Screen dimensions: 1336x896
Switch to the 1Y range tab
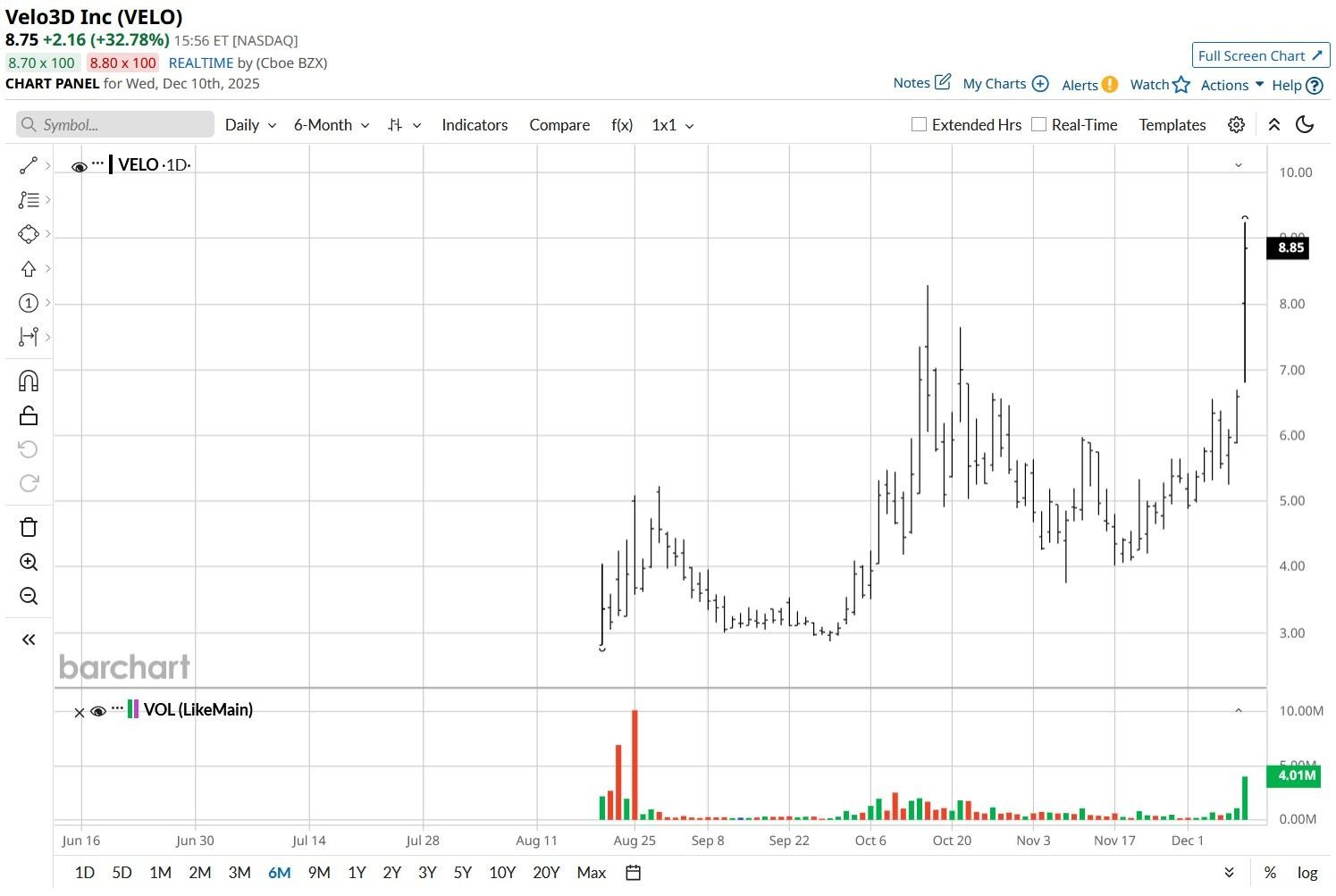pos(357,873)
